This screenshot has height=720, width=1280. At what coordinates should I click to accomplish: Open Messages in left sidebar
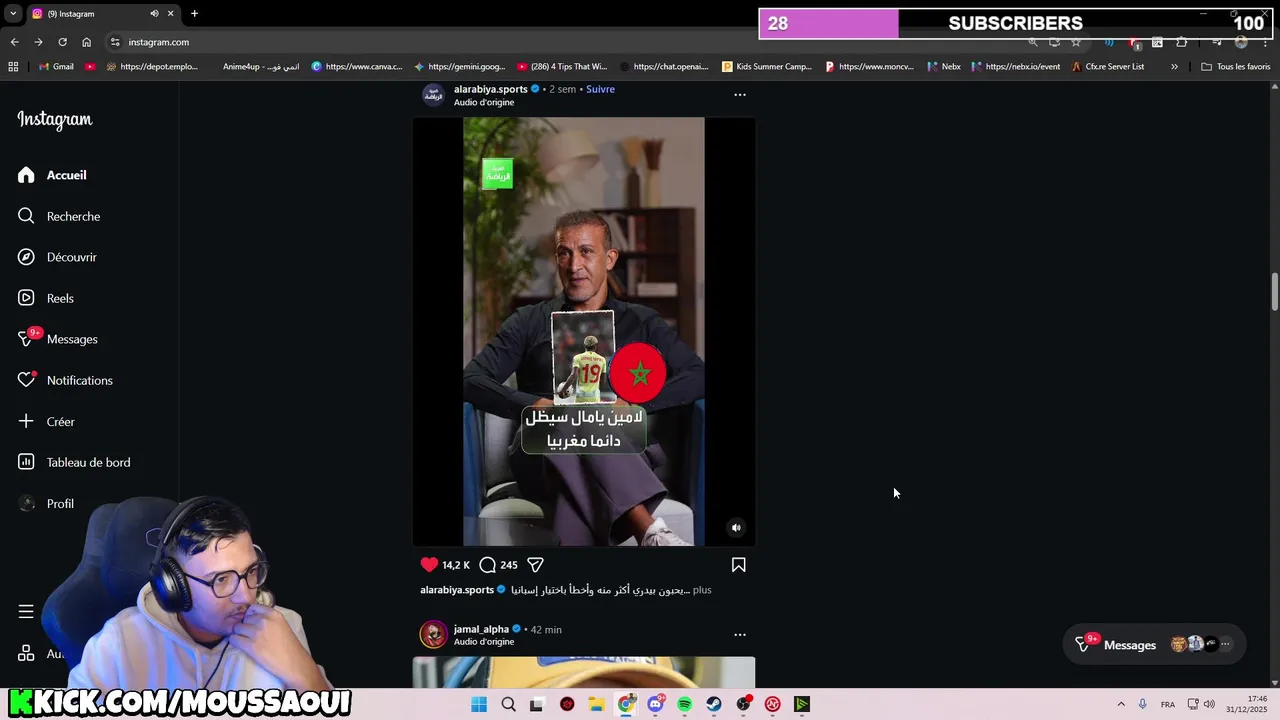58,339
